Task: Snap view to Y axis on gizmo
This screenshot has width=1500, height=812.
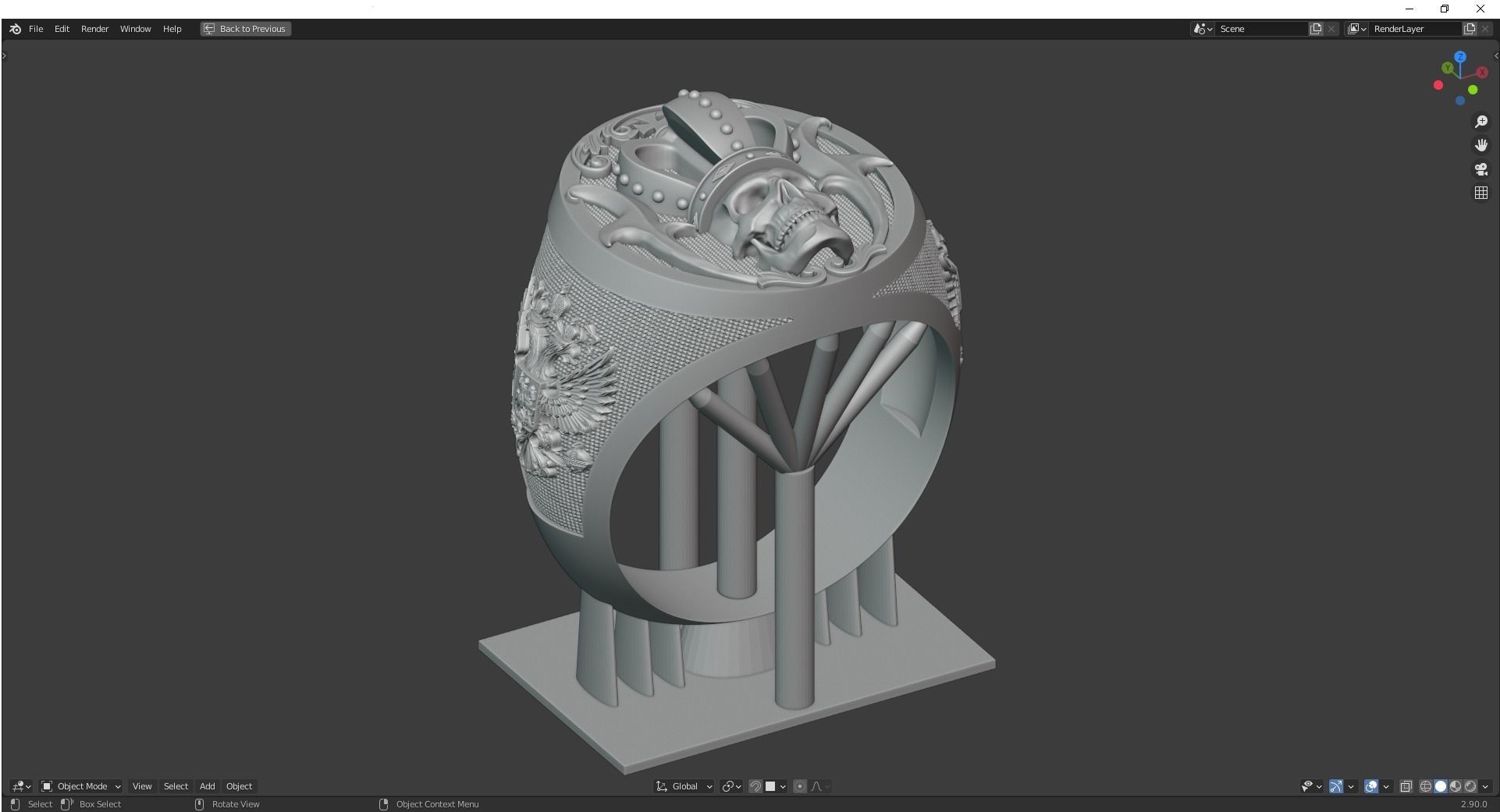Action: (x=1448, y=69)
